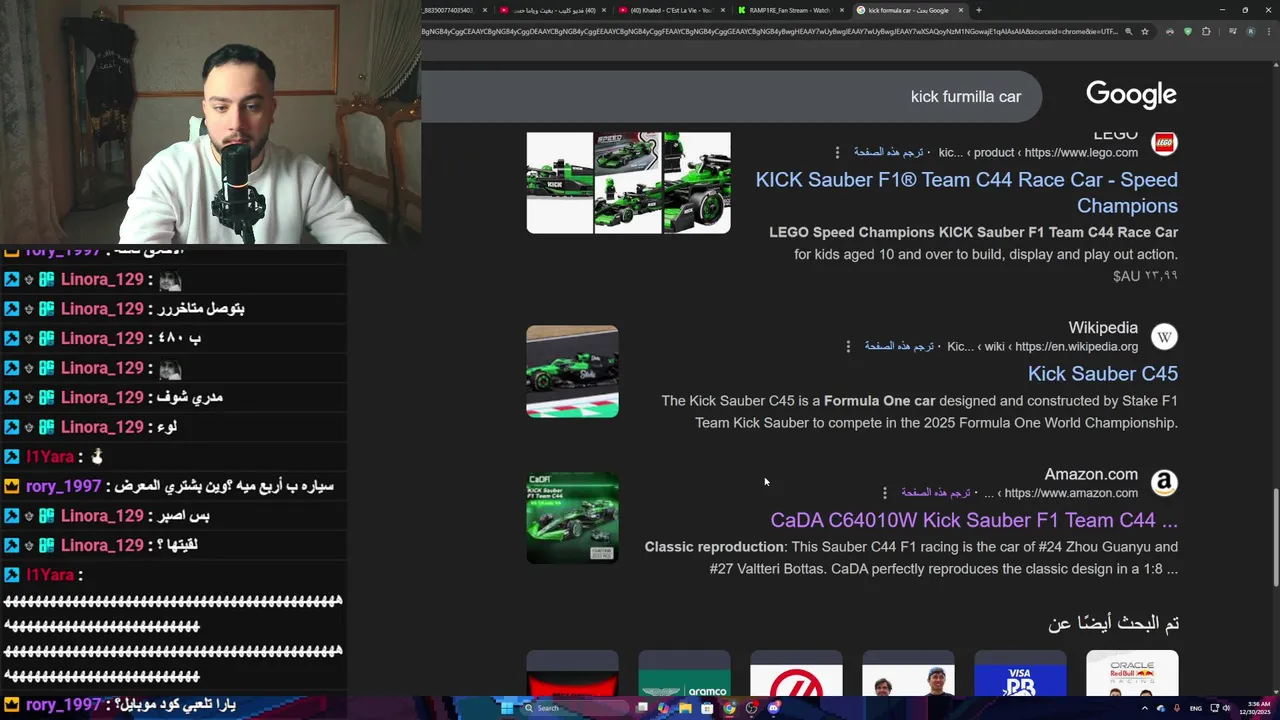Select the kick formula car Google tab

909,10
